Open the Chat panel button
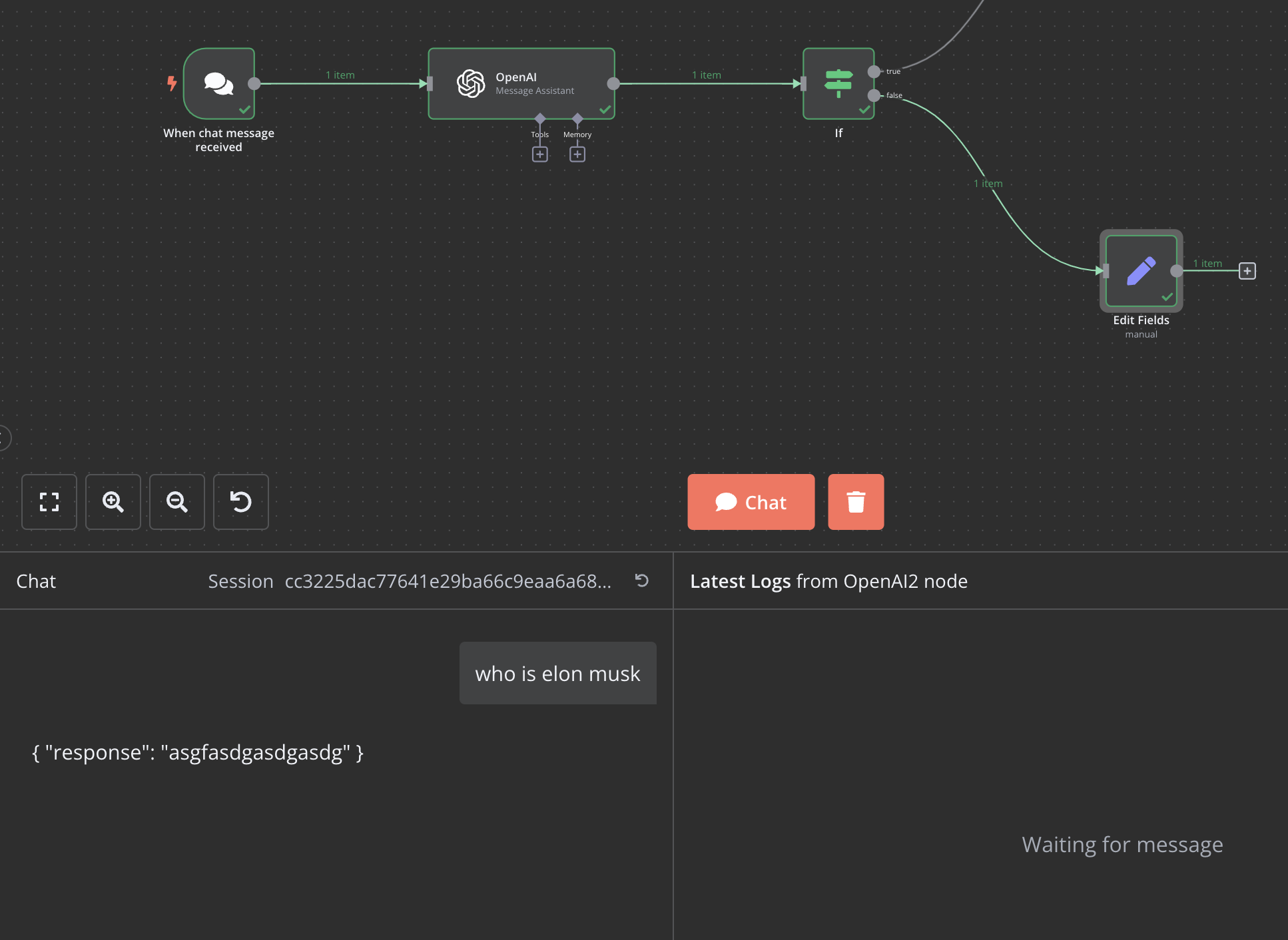 pyautogui.click(x=751, y=502)
